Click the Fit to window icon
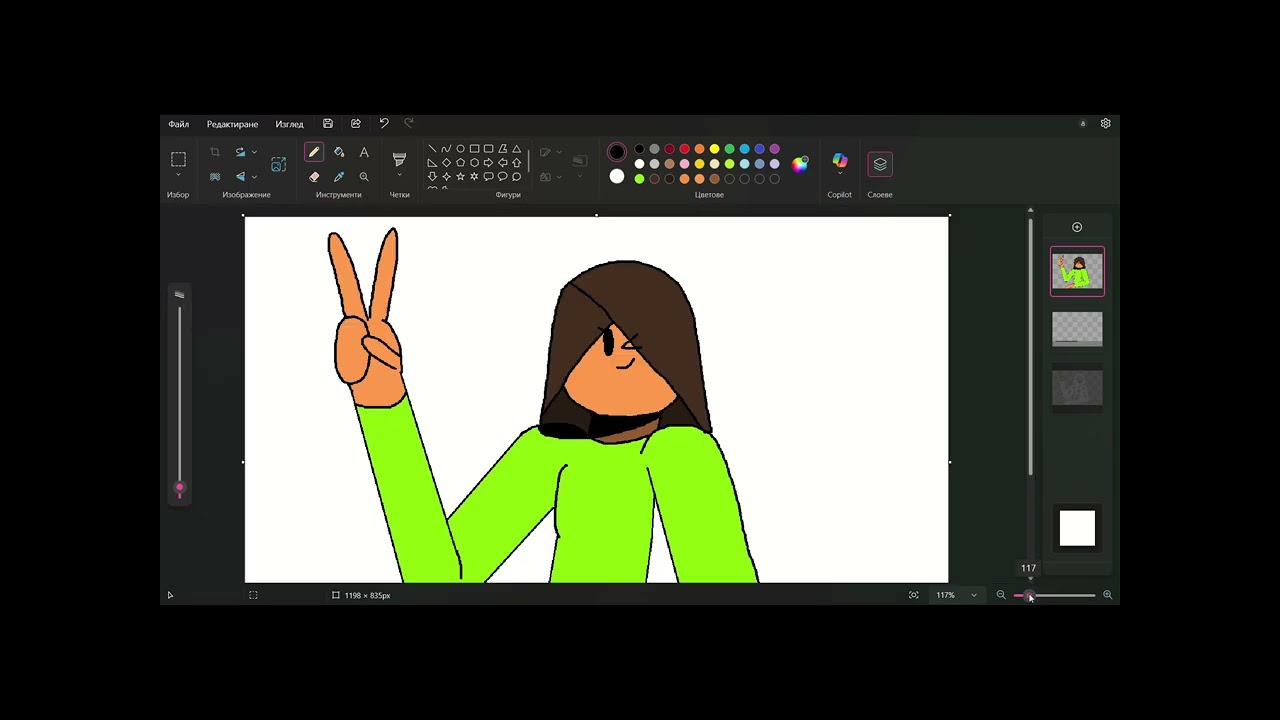 click(x=913, y=595)
